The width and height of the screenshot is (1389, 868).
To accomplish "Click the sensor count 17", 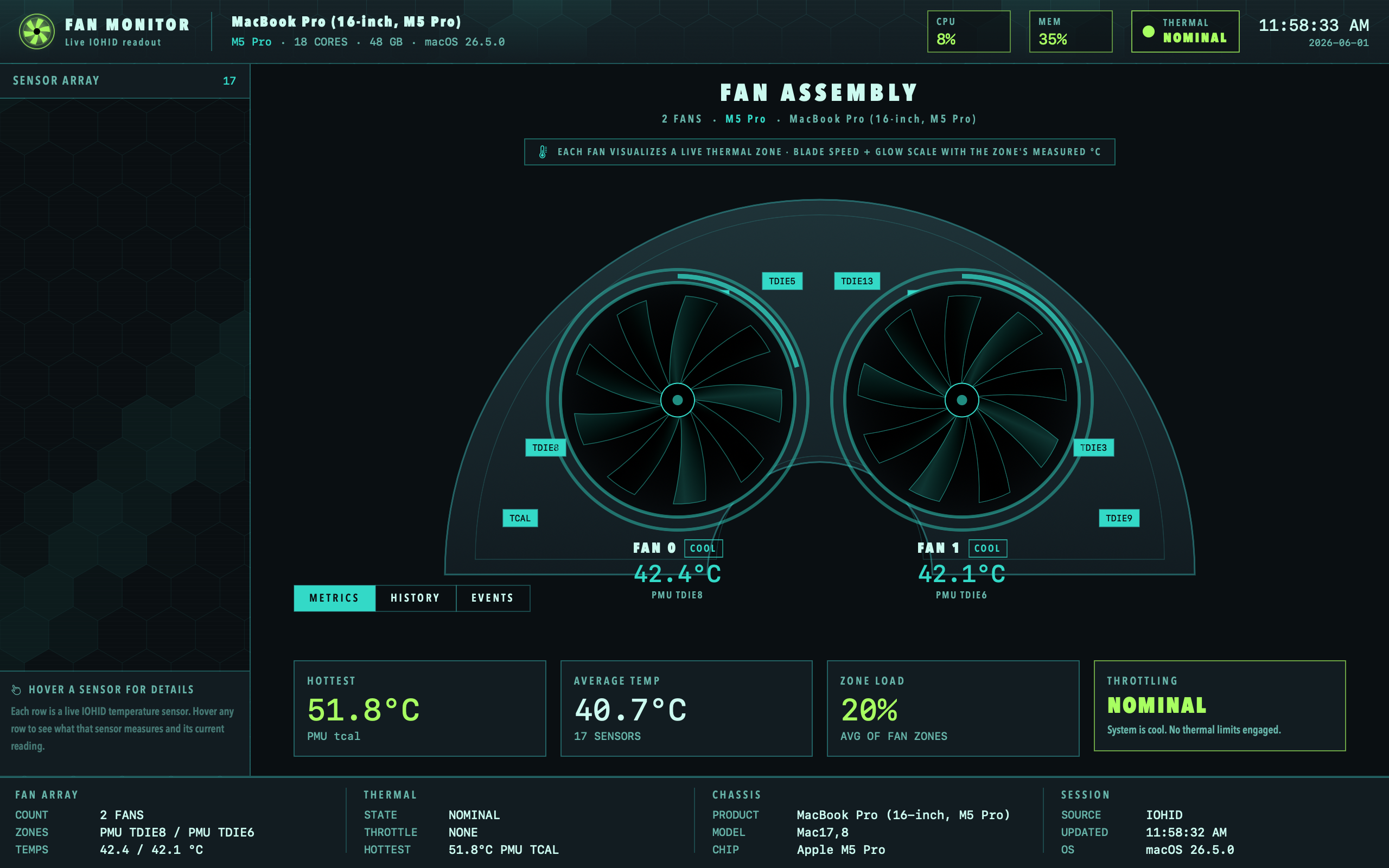I will pyautogui.click(x=229, y=81).
